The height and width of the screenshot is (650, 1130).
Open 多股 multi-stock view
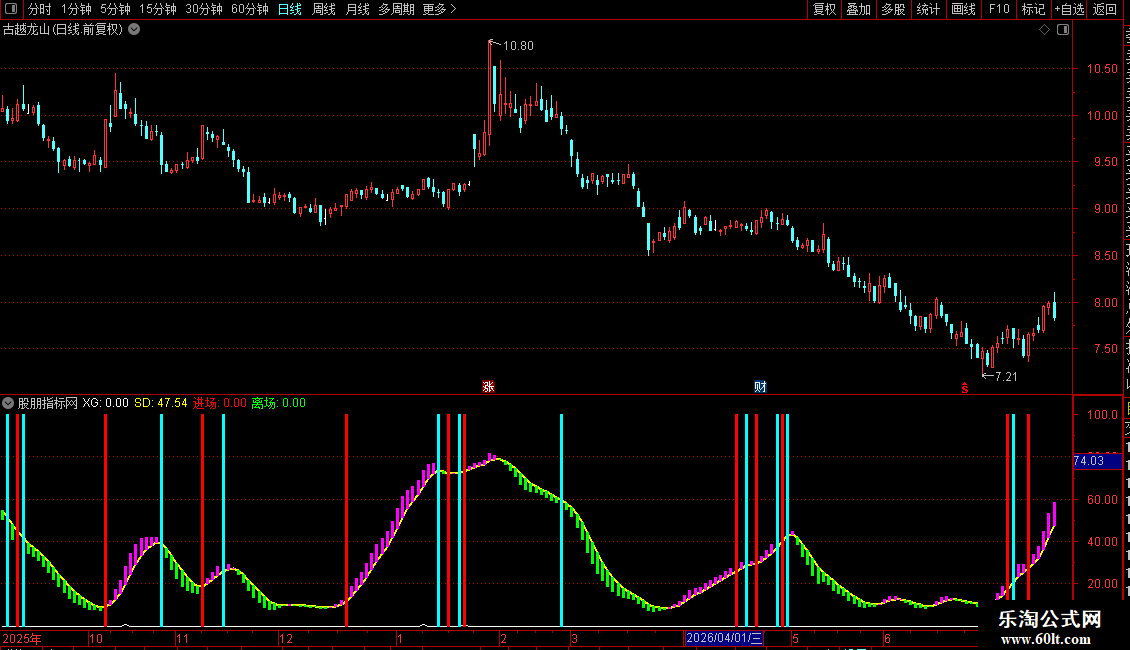tap(893, 9)
